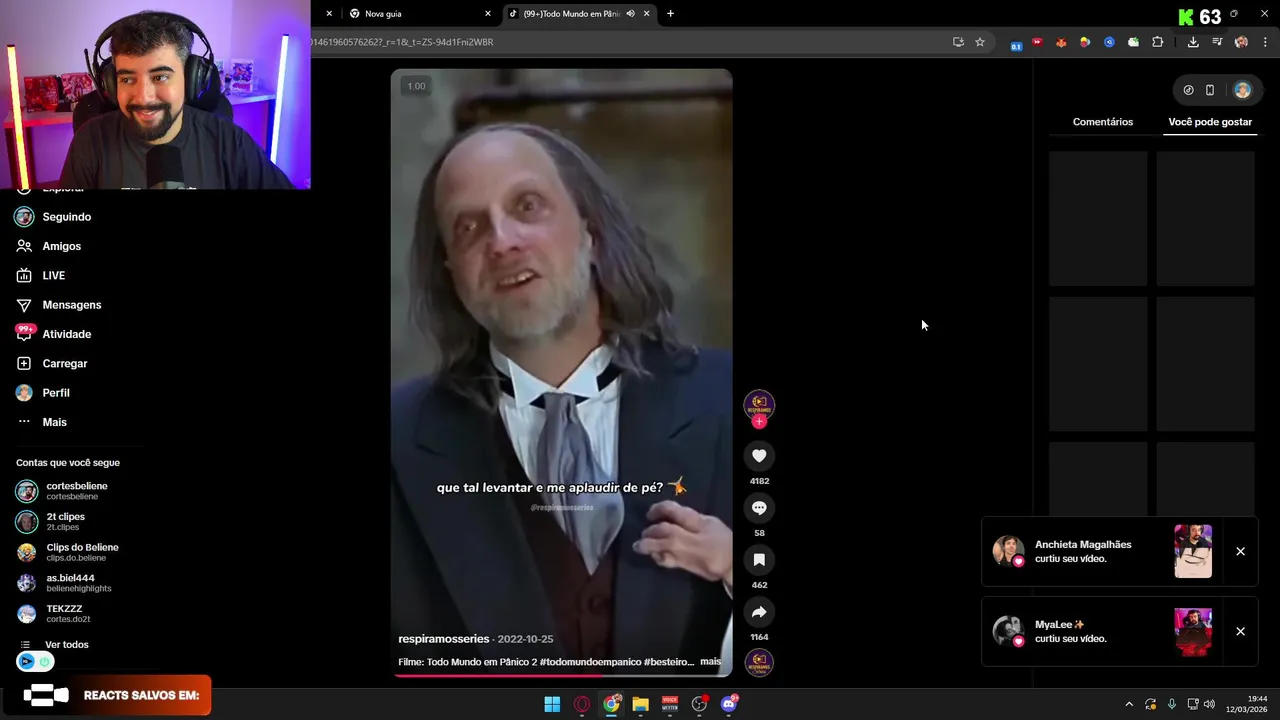Image resolution: width=1280 pixels, height=720 pixels.
Task: Open the spinning sound disc below share
Action: click(x=759, y=662)
